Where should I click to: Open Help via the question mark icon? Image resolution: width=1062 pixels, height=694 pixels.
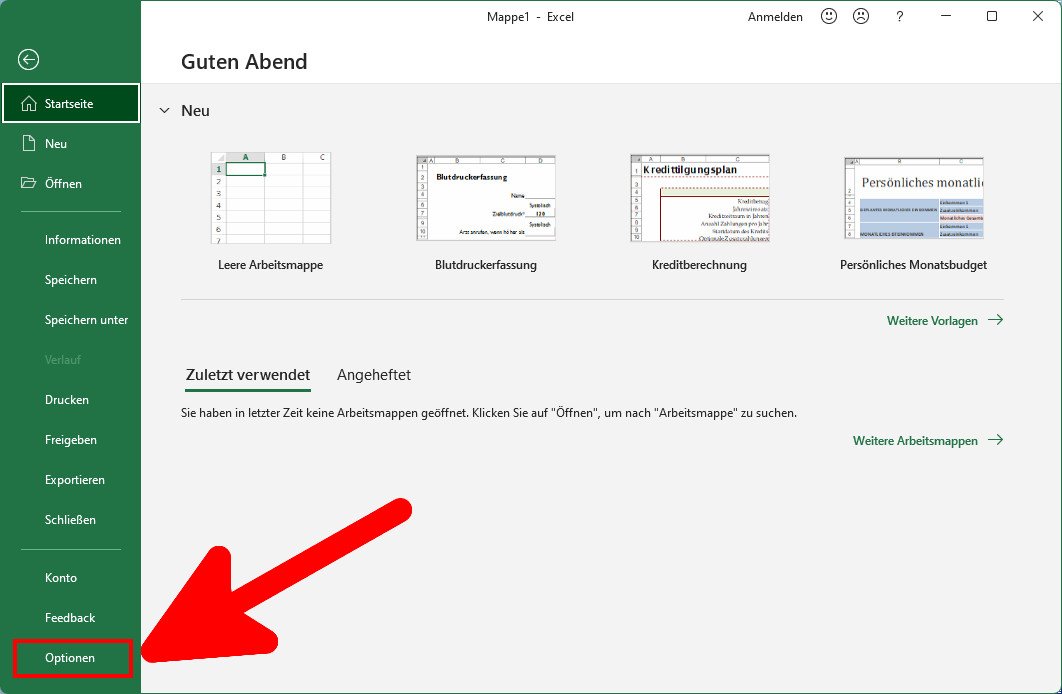[899, 17]
